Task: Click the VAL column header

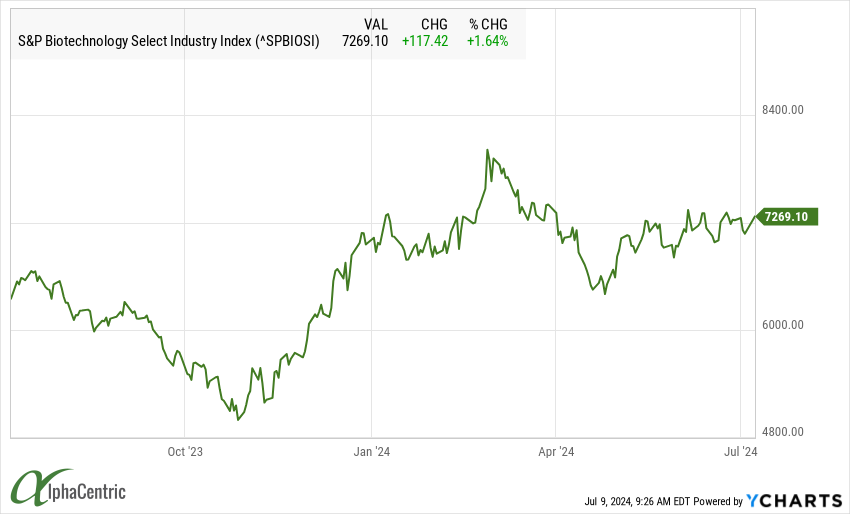Action: click(376, 24)
